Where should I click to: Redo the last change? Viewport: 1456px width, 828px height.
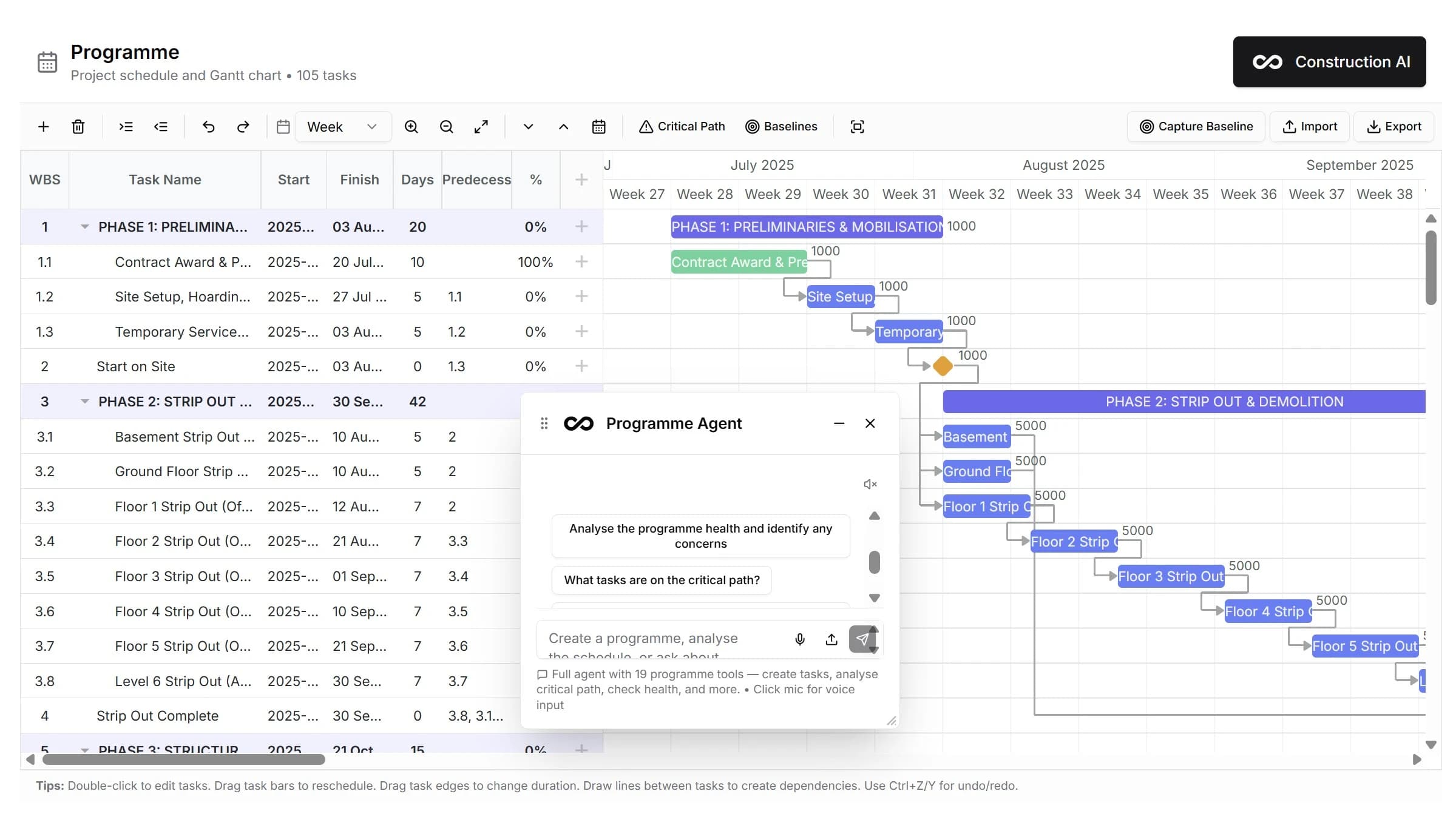(x=243, y=126)
